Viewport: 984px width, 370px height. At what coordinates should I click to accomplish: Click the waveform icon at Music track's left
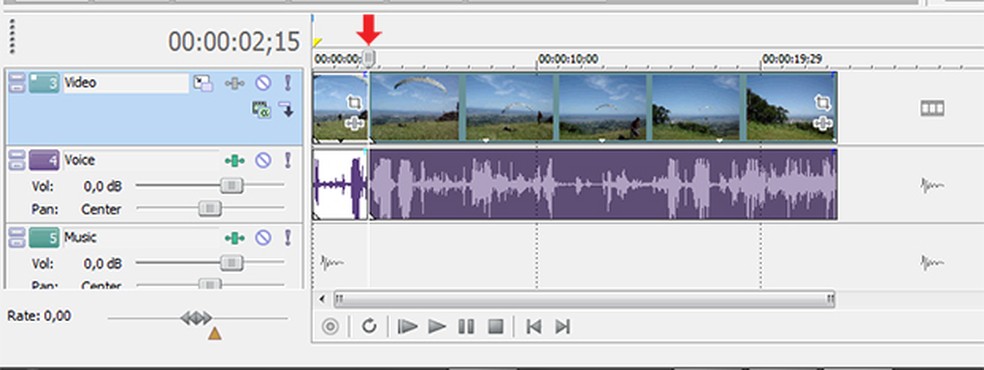pyautogui.click(x=332, y=263)
